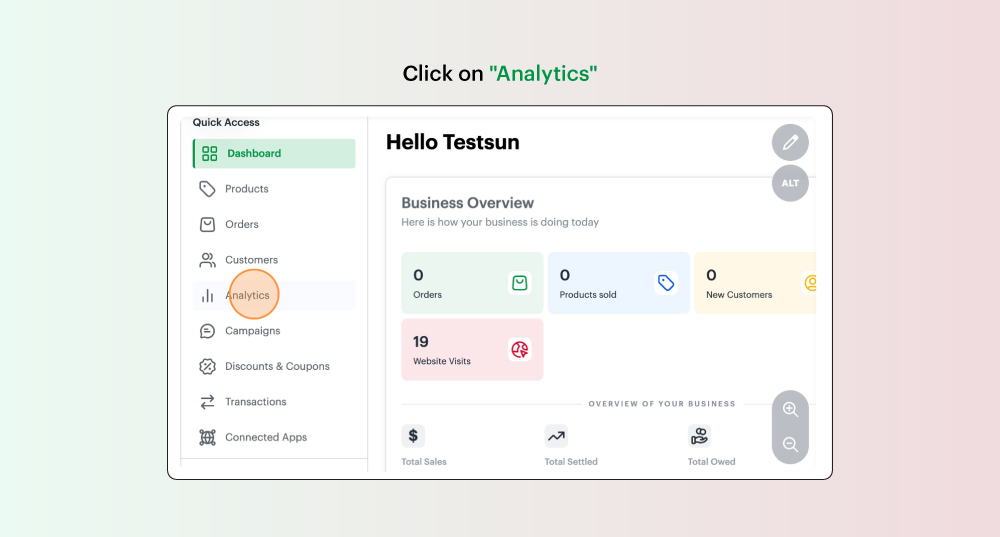Open the Transactions menu item
This screenshot has height=537, width=1000.
(274, 402)
